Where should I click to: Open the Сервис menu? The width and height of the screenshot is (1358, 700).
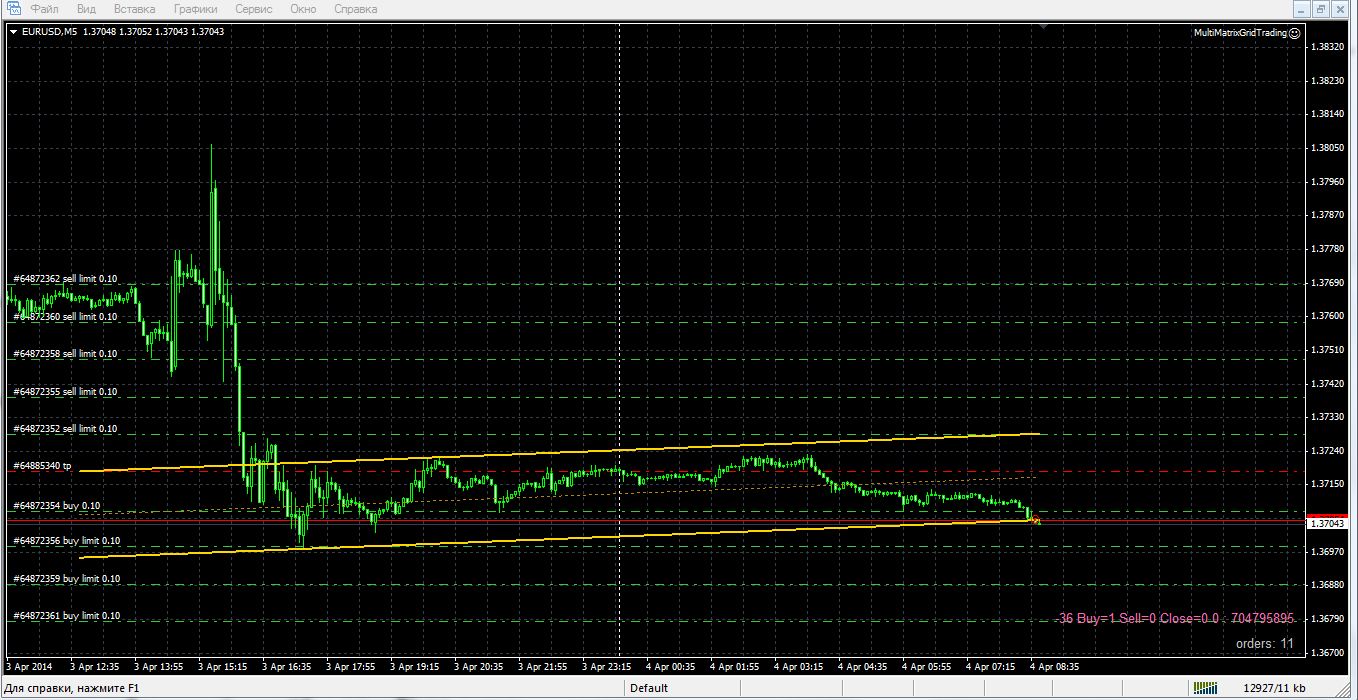pos(255,9)
